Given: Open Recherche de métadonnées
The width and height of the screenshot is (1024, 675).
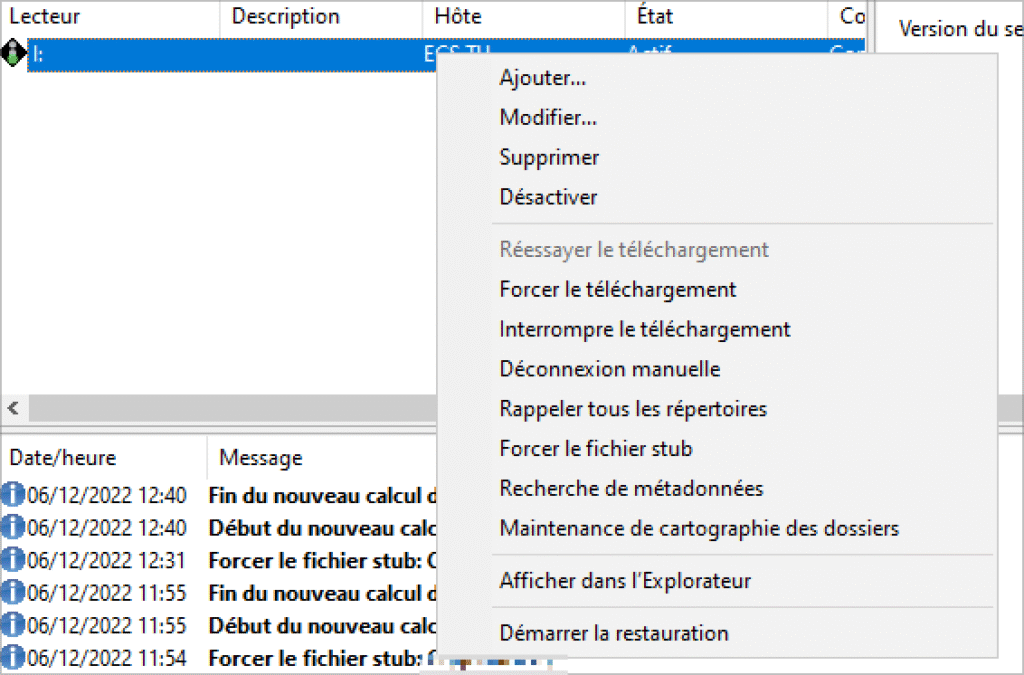Looking at the screenshot, I should coord(631,489).
